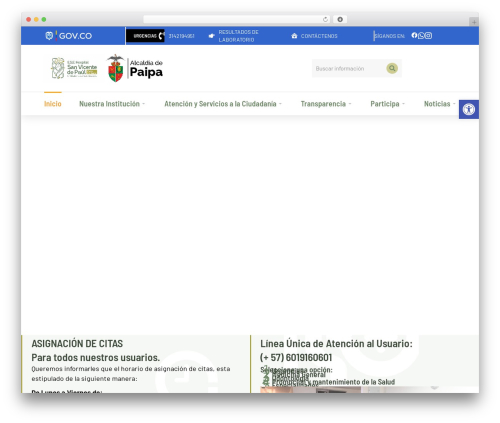This screenshot has width=500, height=423.
Task: Click the house icon next to Contáctenos
Action: [294, 36]
